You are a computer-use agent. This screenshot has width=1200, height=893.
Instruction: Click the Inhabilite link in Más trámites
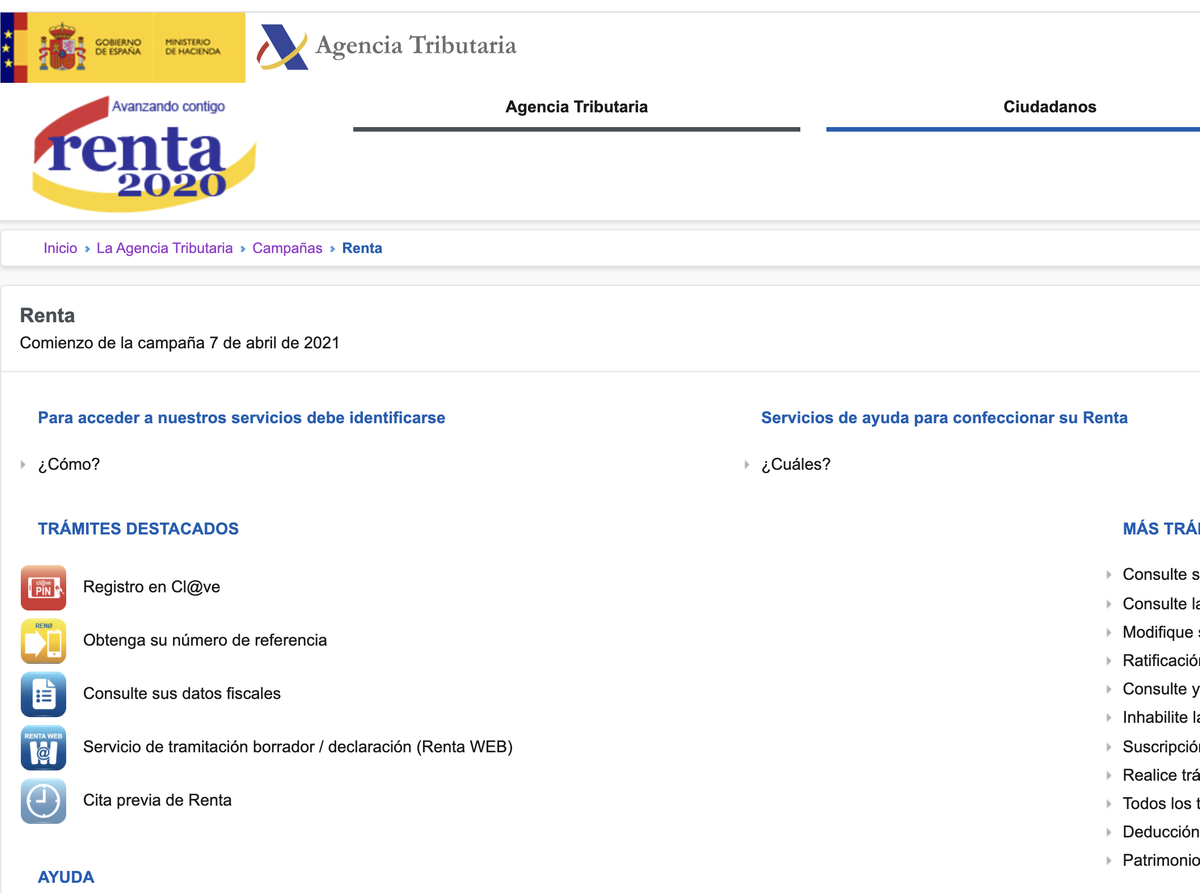pyautogui.click(x=1160, y=717)
